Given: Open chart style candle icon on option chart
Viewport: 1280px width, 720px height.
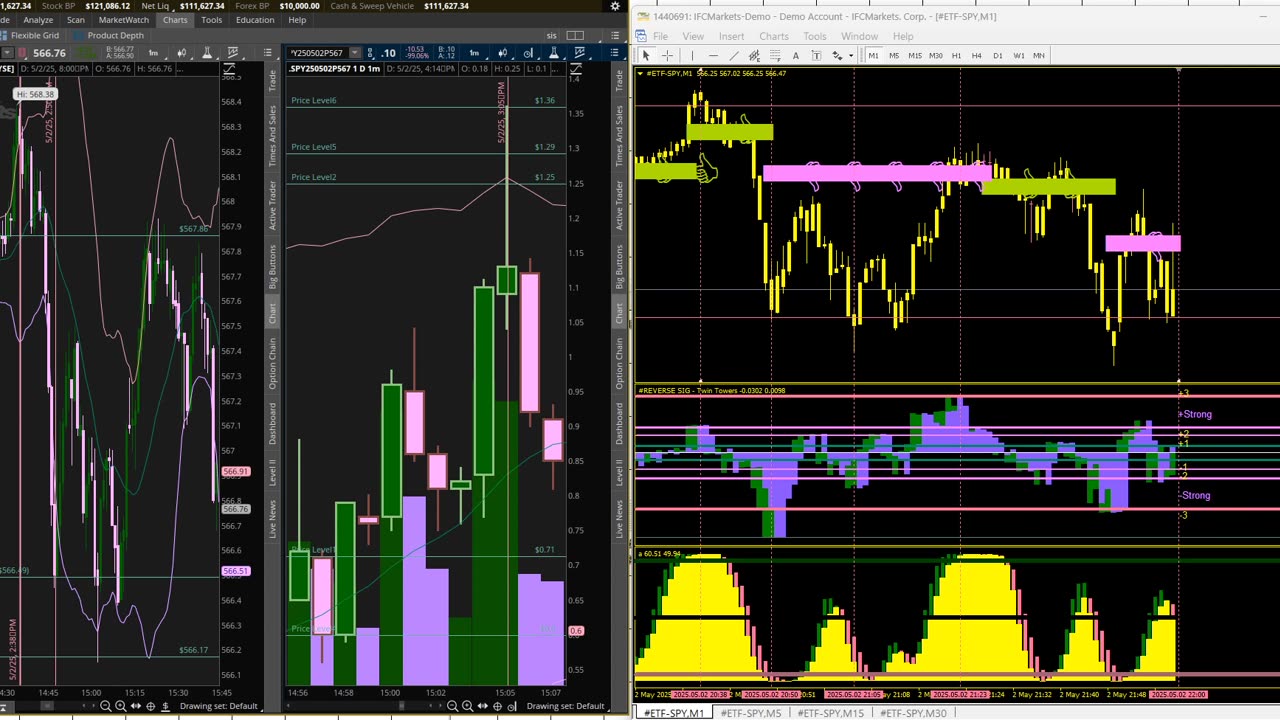Looking at the screenshot, I should pyautogui.click(x=505, y=53).
